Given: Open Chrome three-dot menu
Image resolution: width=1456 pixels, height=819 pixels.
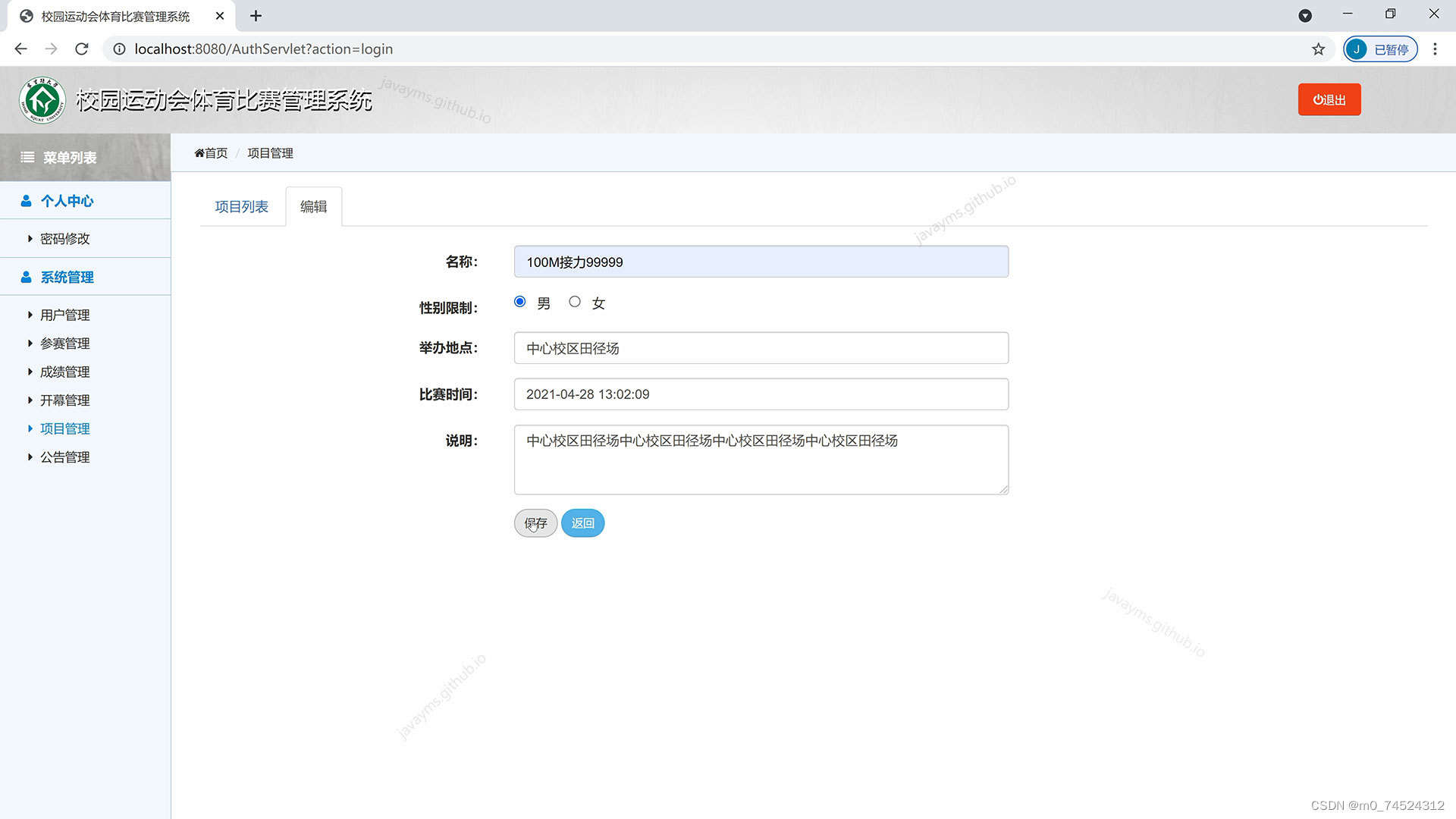Looking at the screenshot, I should click(1435, 49).
